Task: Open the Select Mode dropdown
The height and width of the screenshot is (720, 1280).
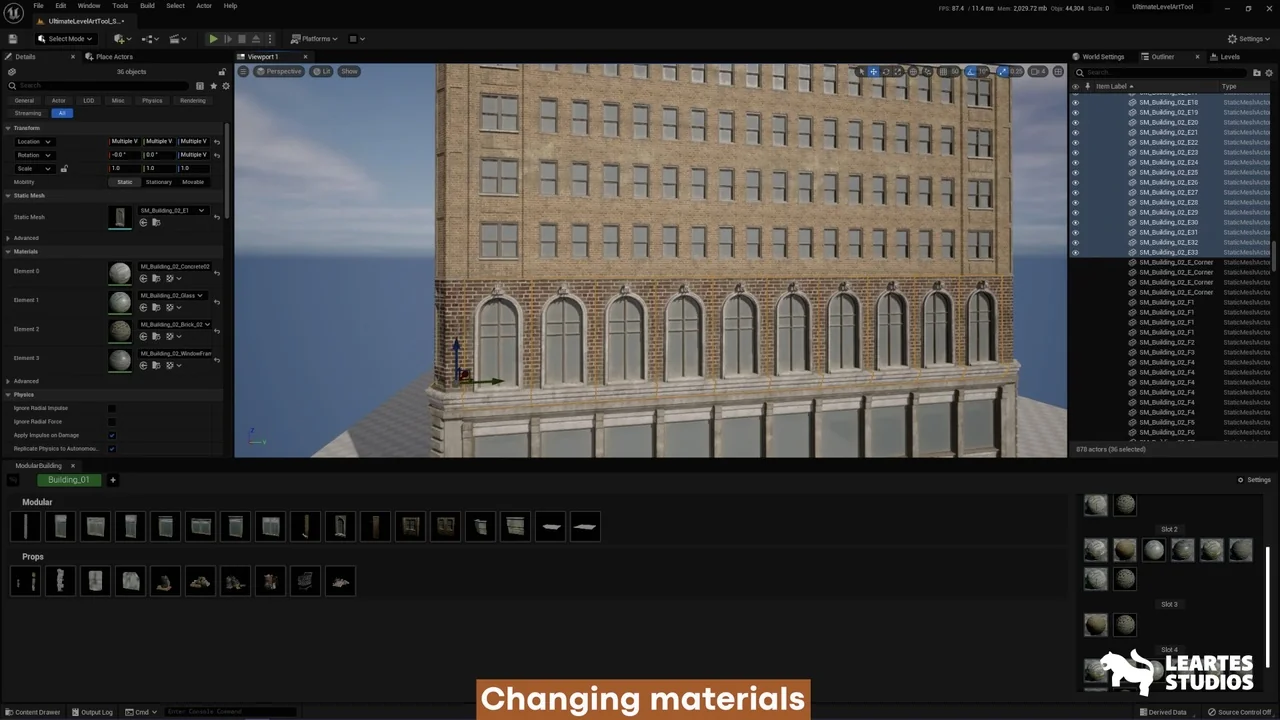Action: click(66, 39)
